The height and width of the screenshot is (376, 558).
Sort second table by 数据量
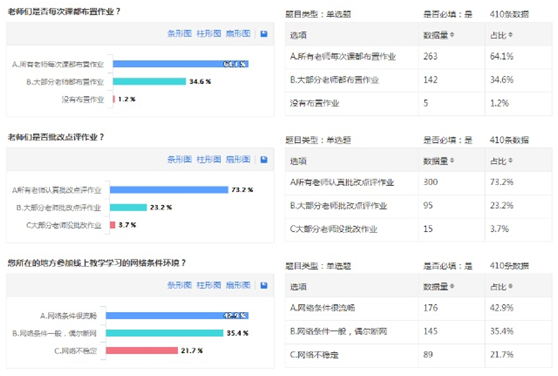coord(438,161)
